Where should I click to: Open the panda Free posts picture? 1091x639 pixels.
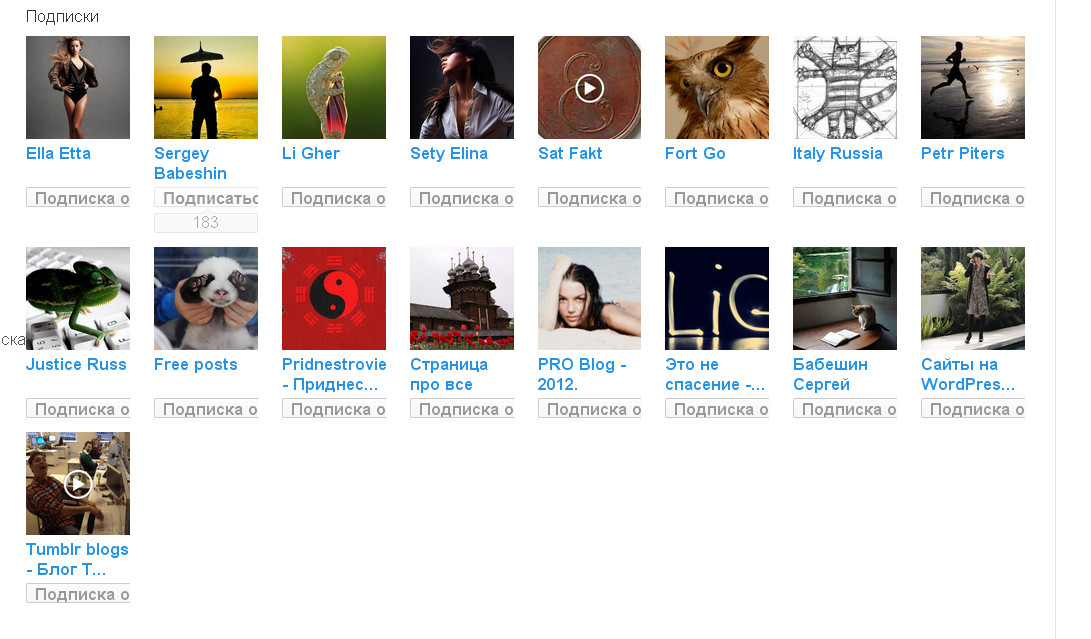[206, 299]
